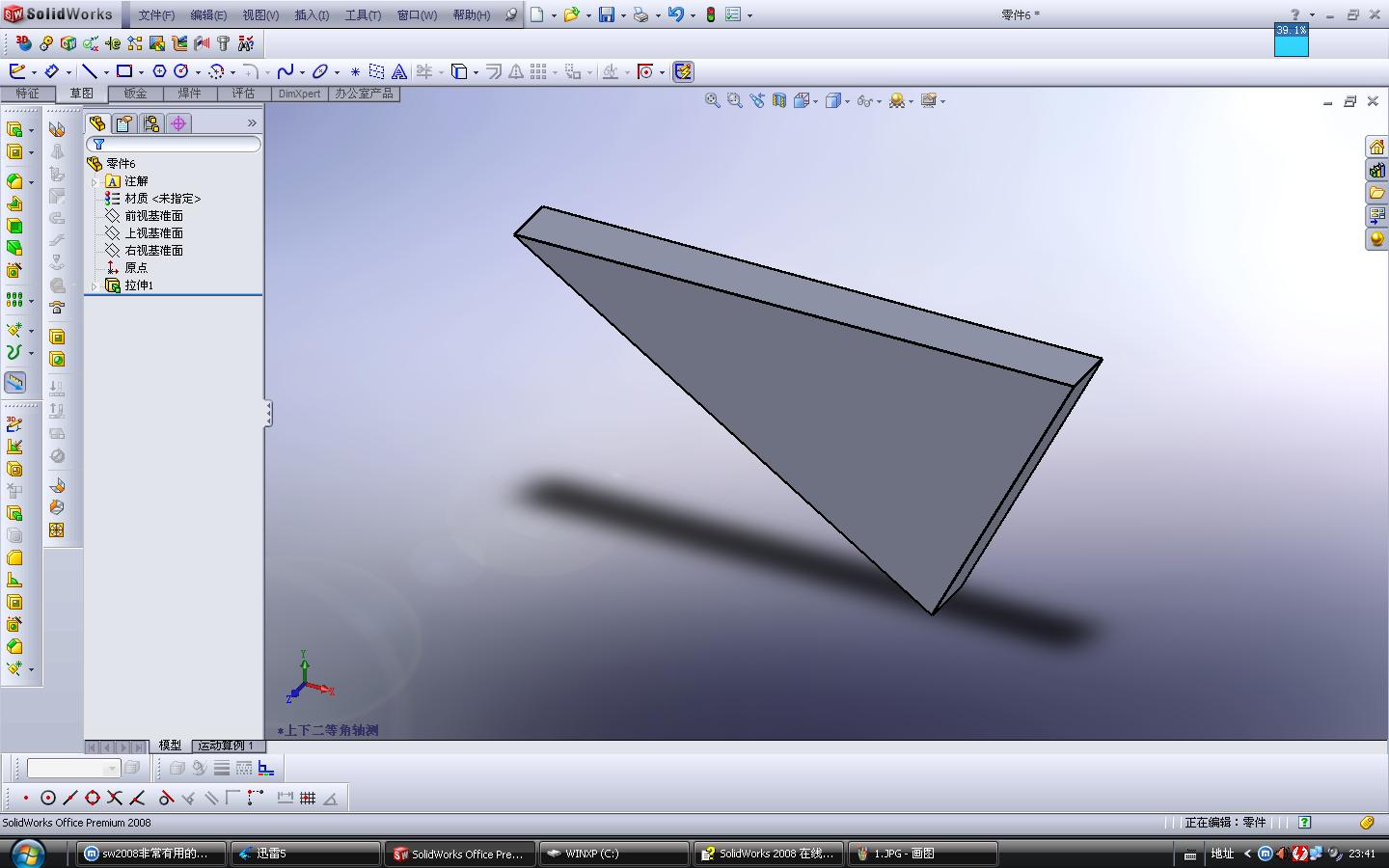The width and height of the screenshot is (1389, 868).
Task: Click the feature tree filter field
Action: 174,144
